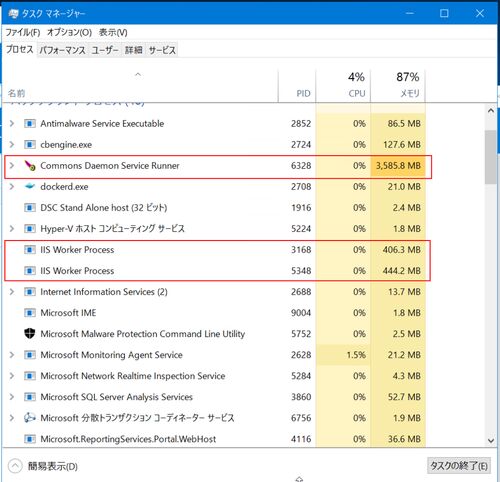Viewport: 500px width, 482px height.
Task: Expand Microsoft Network Realtime Inspection Service
Action: tap(12, 376)
